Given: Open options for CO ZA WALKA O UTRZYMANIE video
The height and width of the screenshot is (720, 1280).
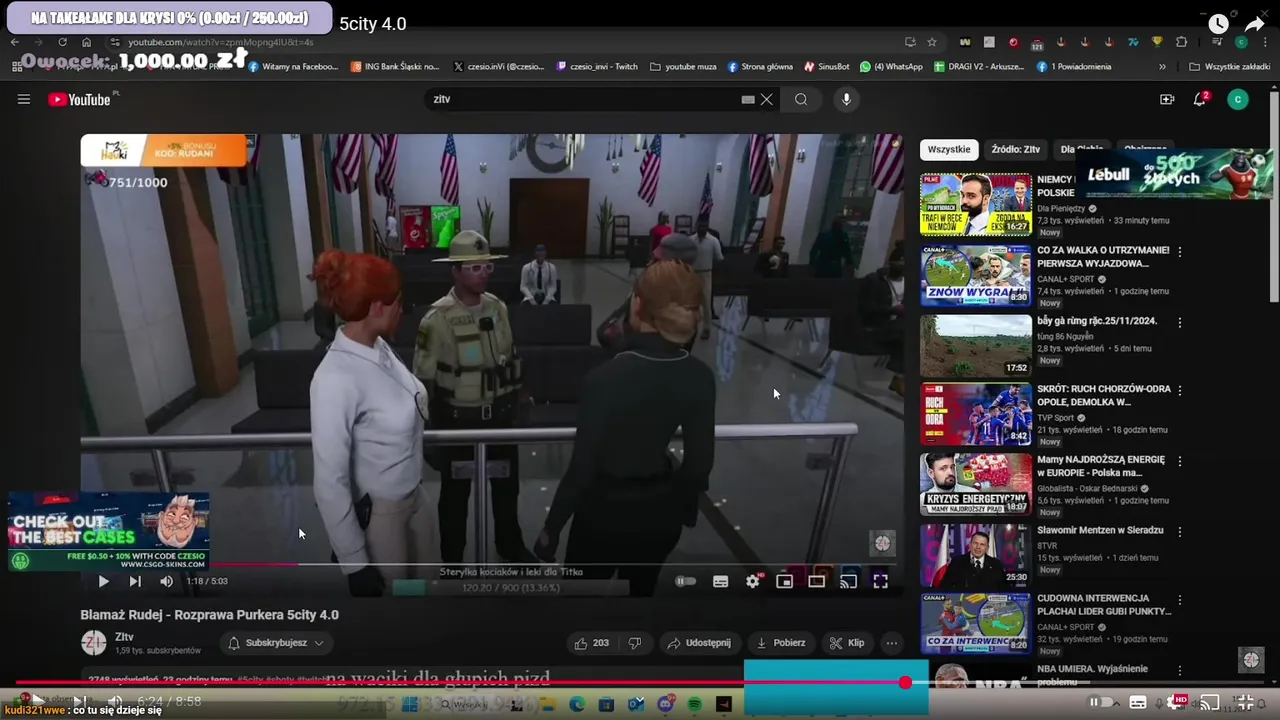Looking at the screenshot, I should [x=1180, y=252].
